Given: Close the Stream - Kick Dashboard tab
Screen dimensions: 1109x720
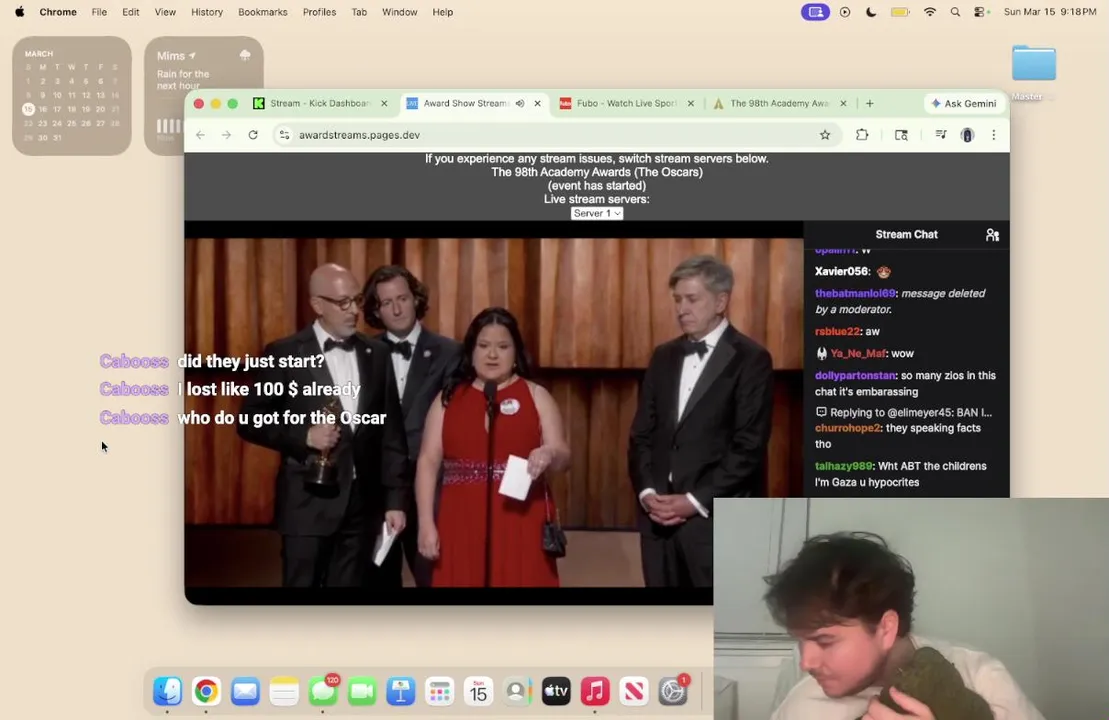Looking at the screenshot, I should point(384,103).
